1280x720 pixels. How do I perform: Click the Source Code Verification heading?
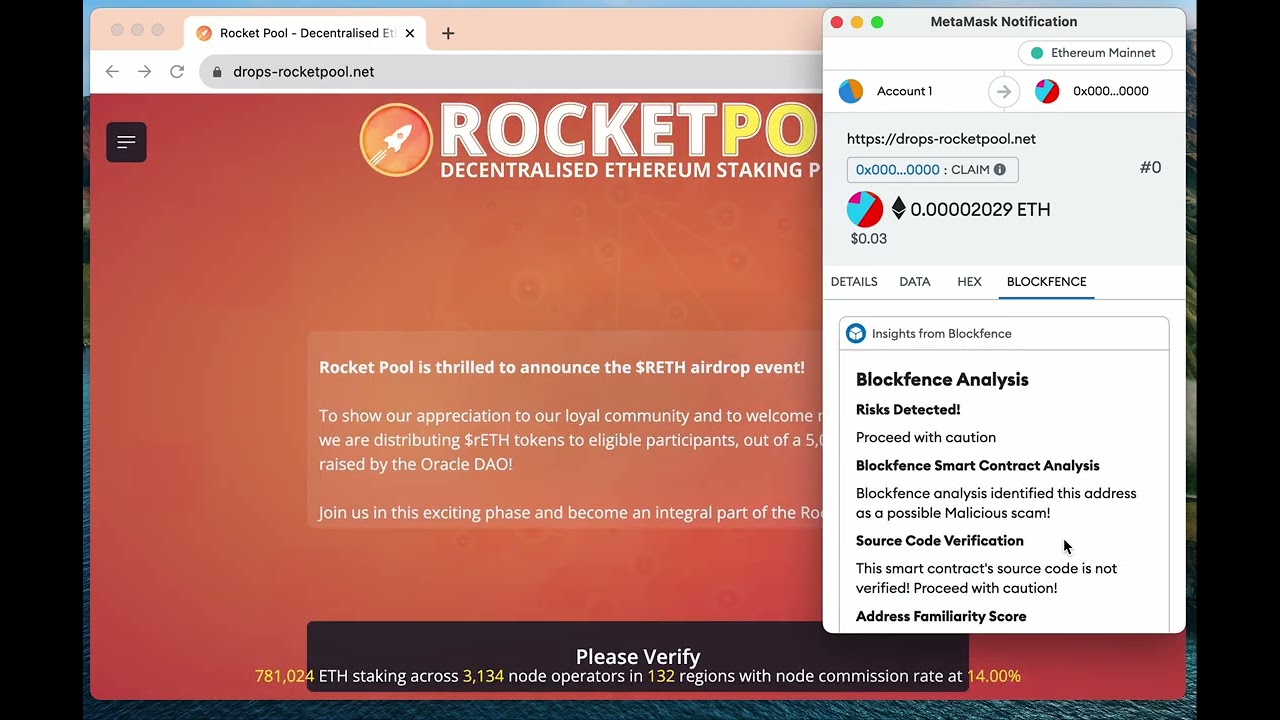click(940, 541)
